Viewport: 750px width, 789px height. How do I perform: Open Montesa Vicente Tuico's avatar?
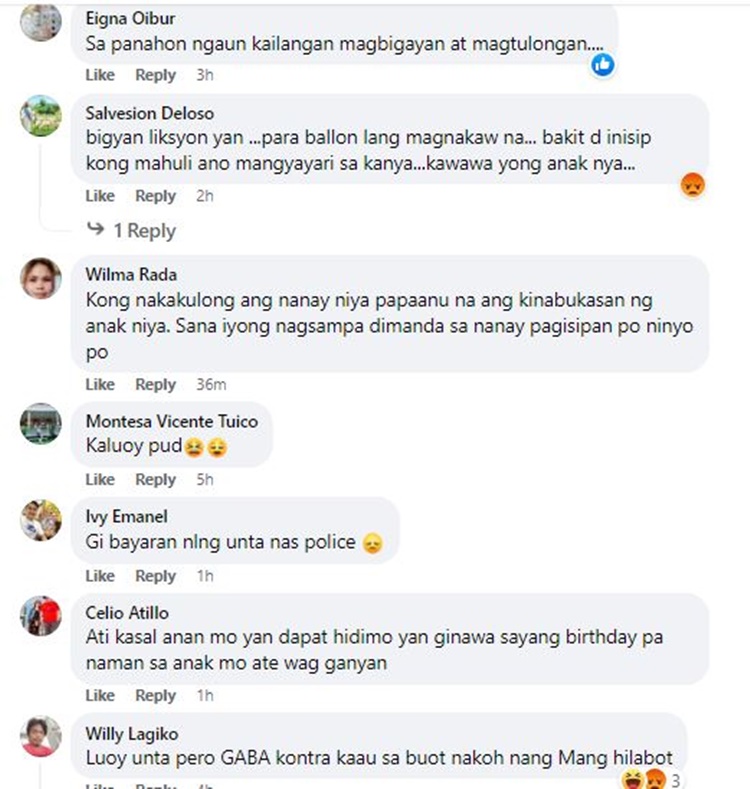click(x=41, y=424)
